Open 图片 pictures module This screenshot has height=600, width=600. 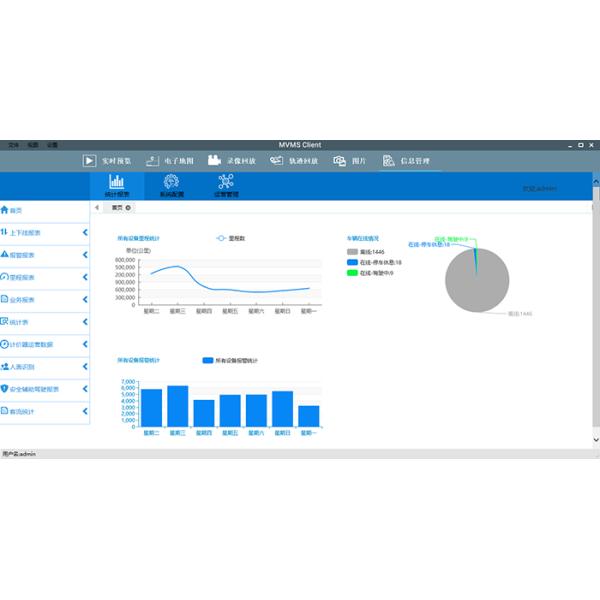point(350,160)
